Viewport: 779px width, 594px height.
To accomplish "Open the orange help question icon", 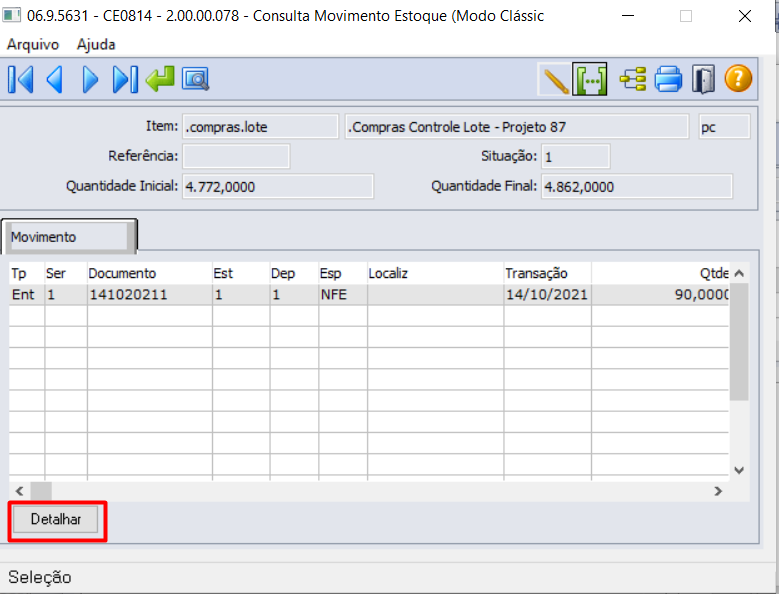I will [x=738, y=79].
